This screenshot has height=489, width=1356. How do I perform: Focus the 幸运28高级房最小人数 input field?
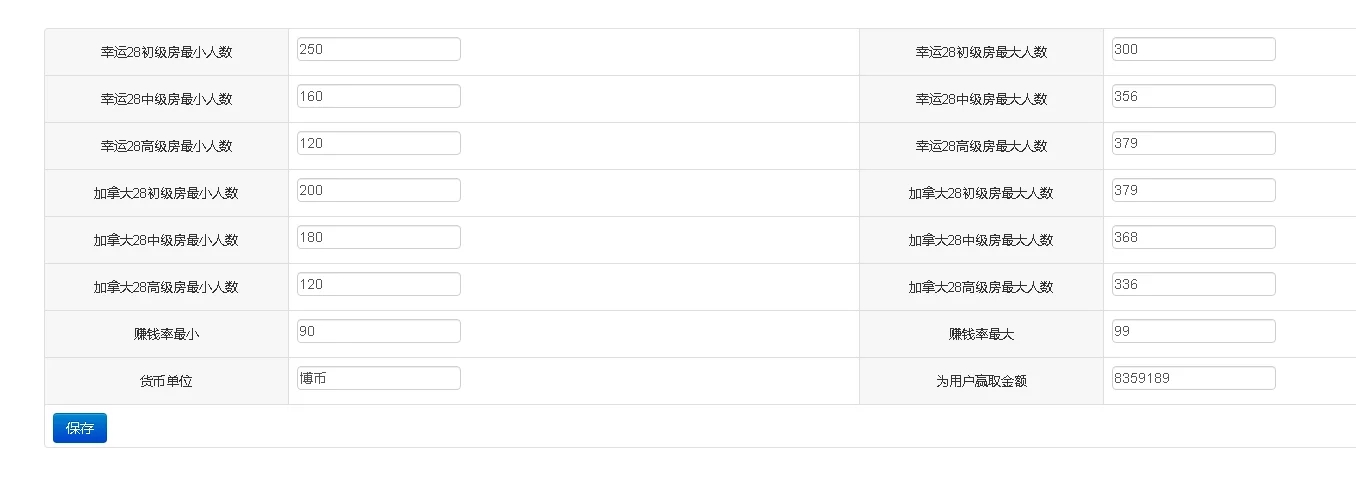point(379,143)
